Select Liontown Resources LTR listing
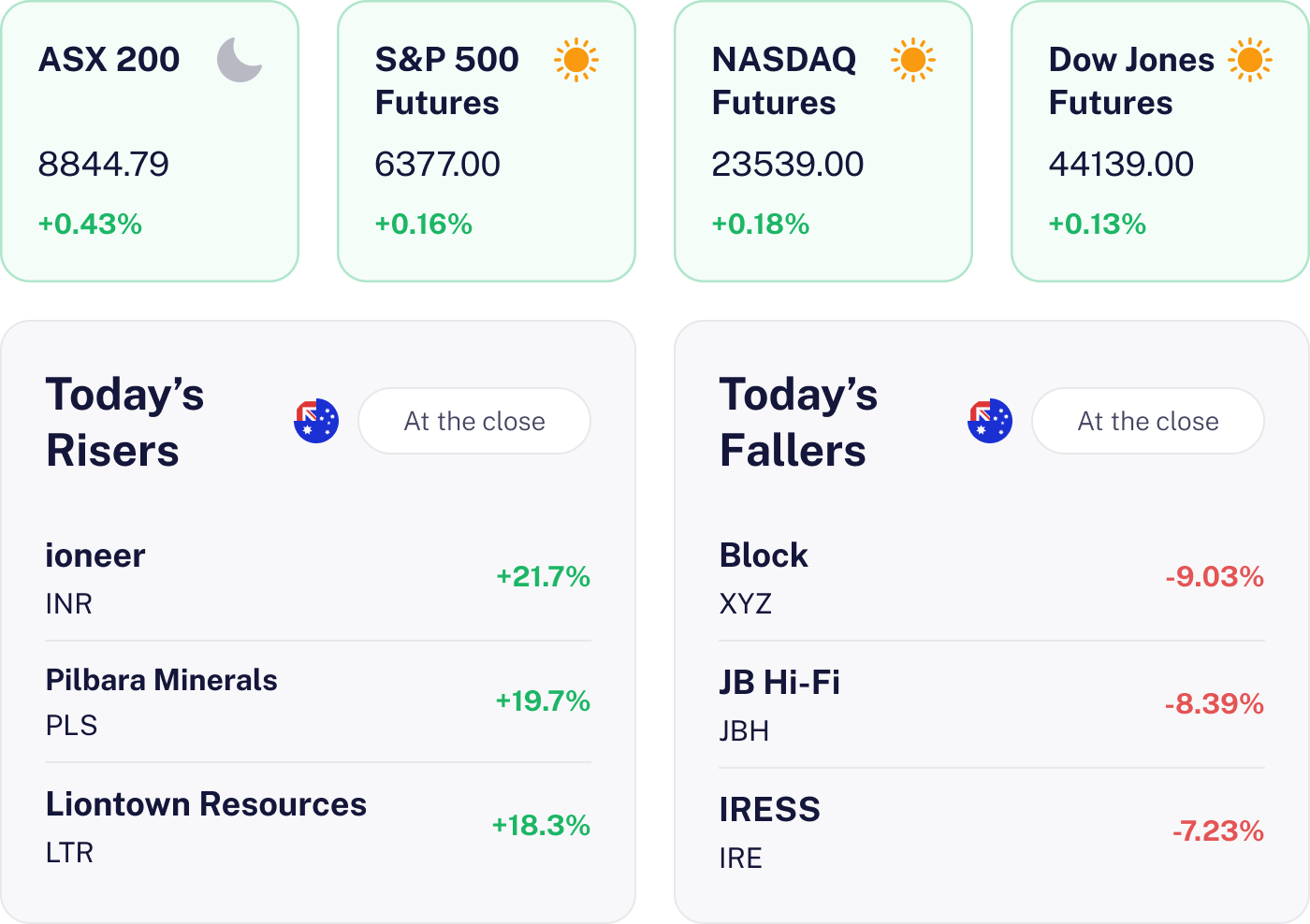The width and height of the screenshot is (1310, 924). click(318, 827)
